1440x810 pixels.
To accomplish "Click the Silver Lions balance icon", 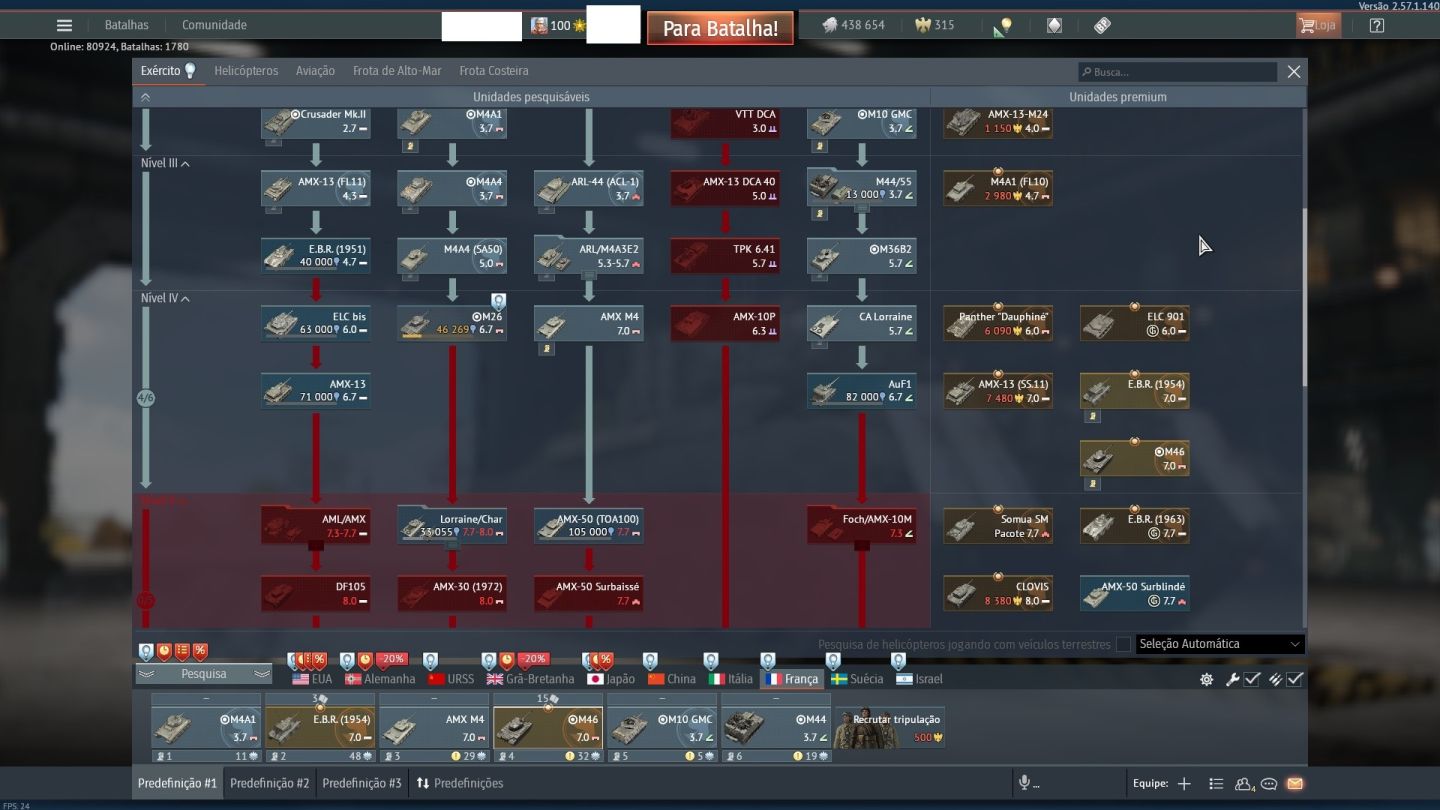I will pos(830,26).
